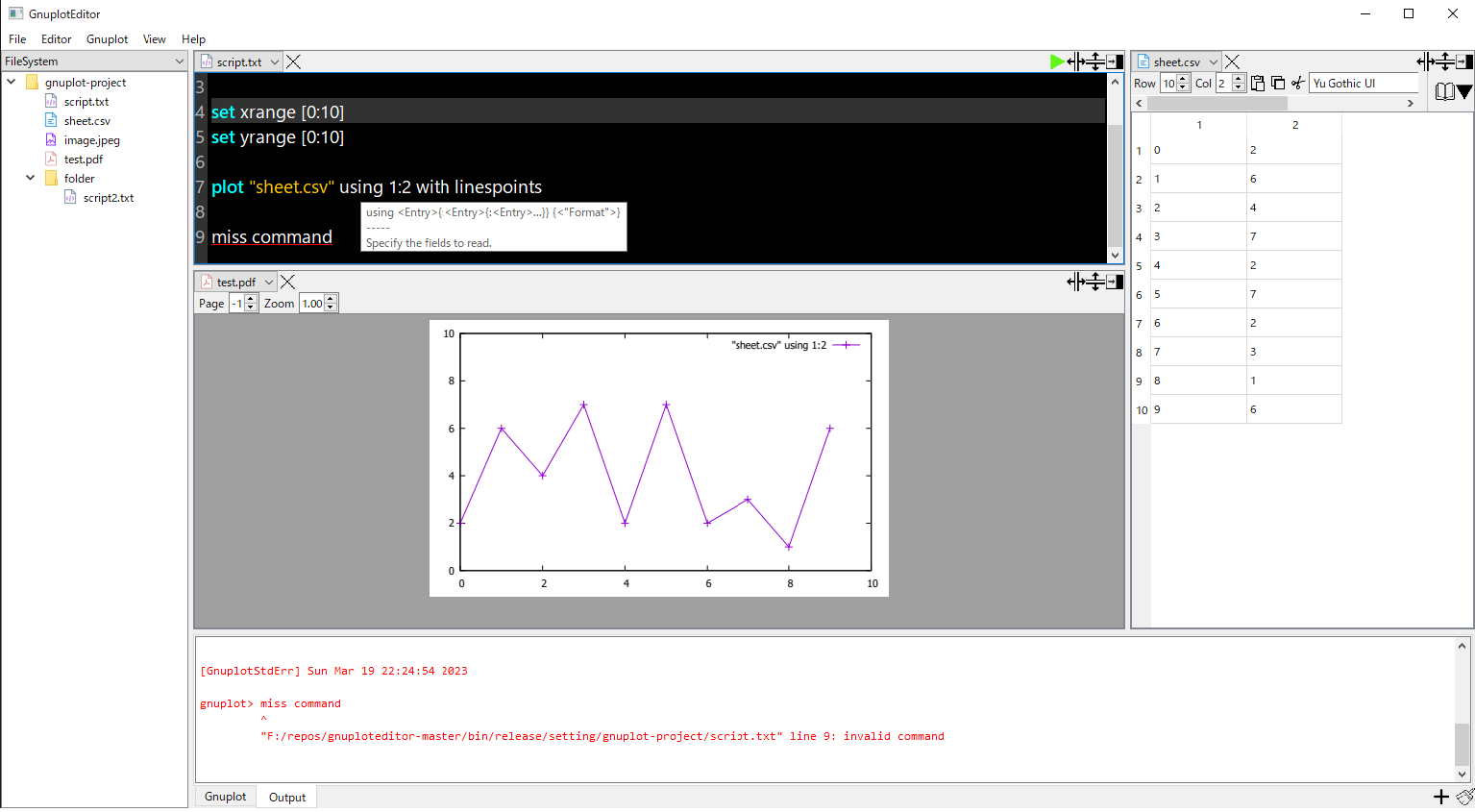Image resolution: width=1475 pixels, height=812 pixels.
Task: Click the image.jpeg file icon in the tree
Action: click(x=51, y=139)
